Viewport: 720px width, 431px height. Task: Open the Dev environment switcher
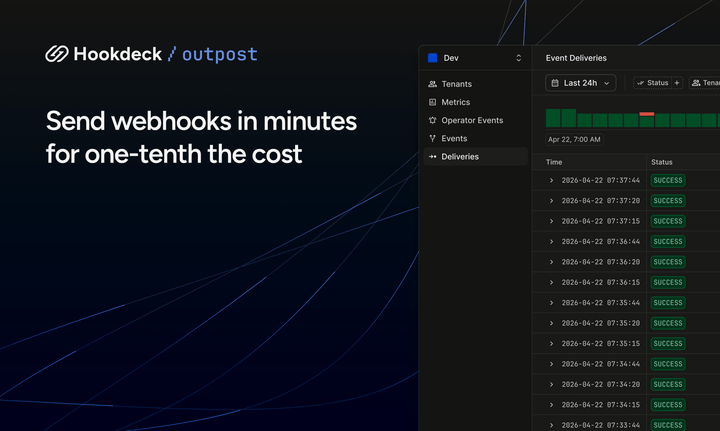coord(518,58)
